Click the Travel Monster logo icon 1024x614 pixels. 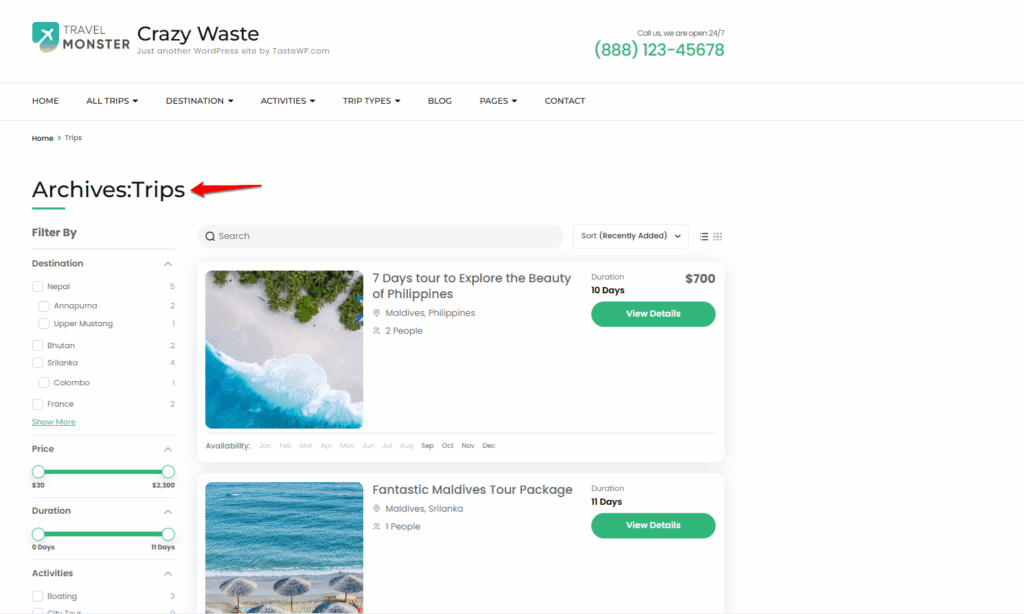click(x=46, y=37)
